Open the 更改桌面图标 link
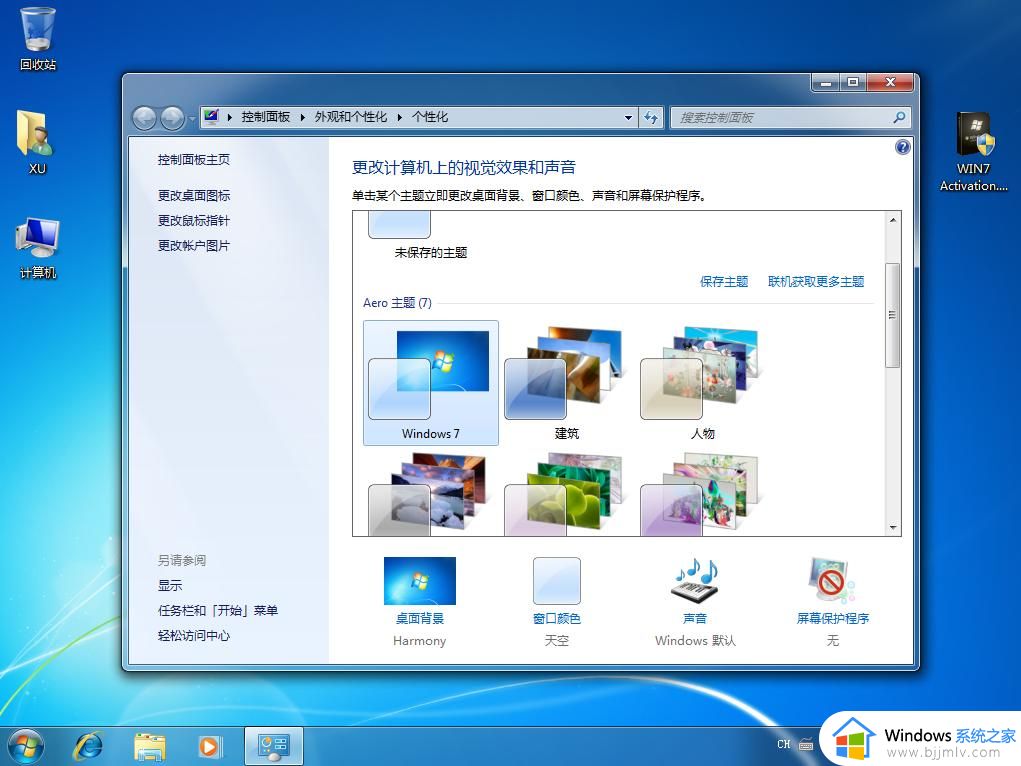Image resolution: width=1021 pixels, height=766 pixels. tap(193, 195)
